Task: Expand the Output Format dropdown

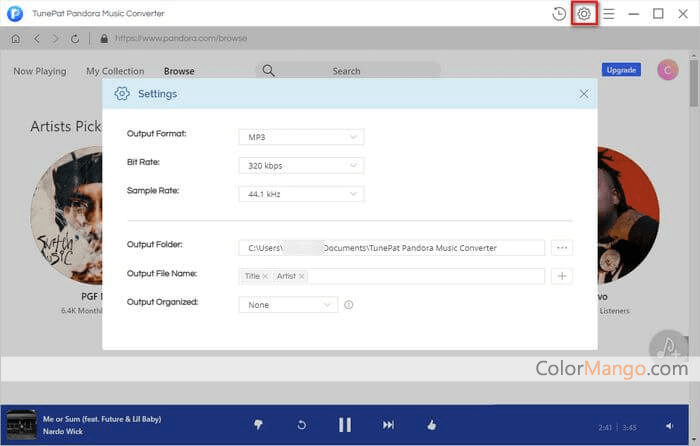Action: click(301, 137)
